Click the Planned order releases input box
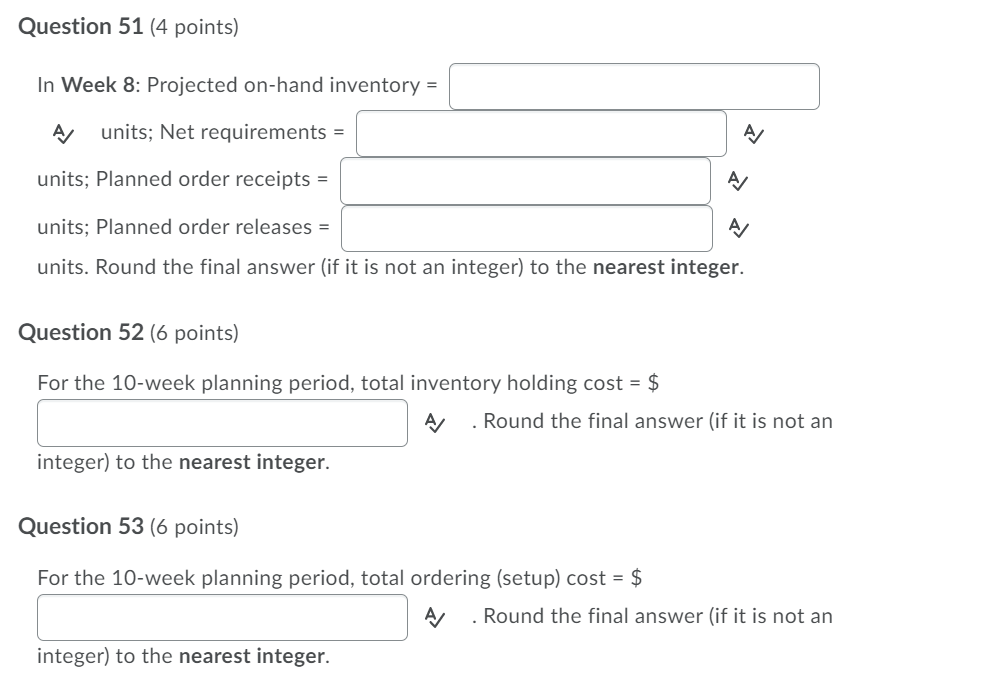This screenshot has height=689, width=981. 525,228
